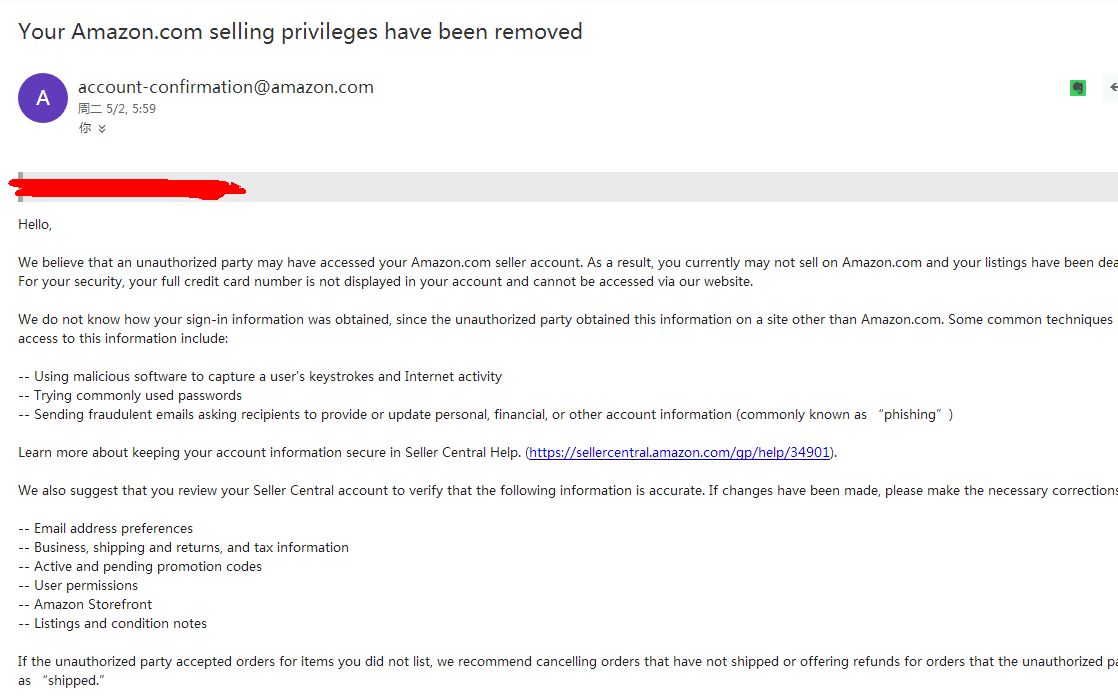Image resolution: width=1118 pixels, height=699 pixels.
Task: Click the "Hello," greeting line
Action: (35, 224)
